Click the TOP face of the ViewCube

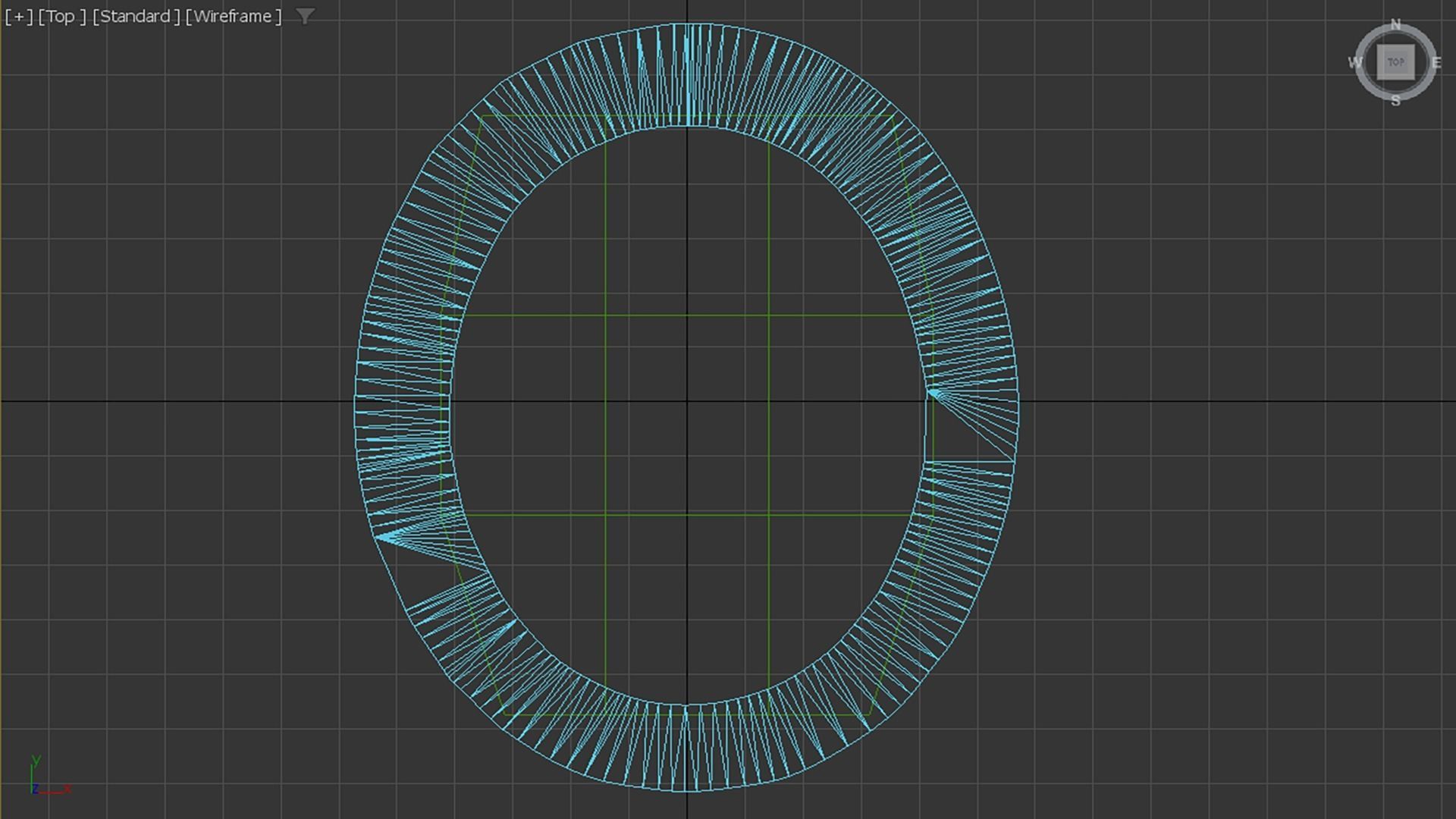coord(1395,61)
